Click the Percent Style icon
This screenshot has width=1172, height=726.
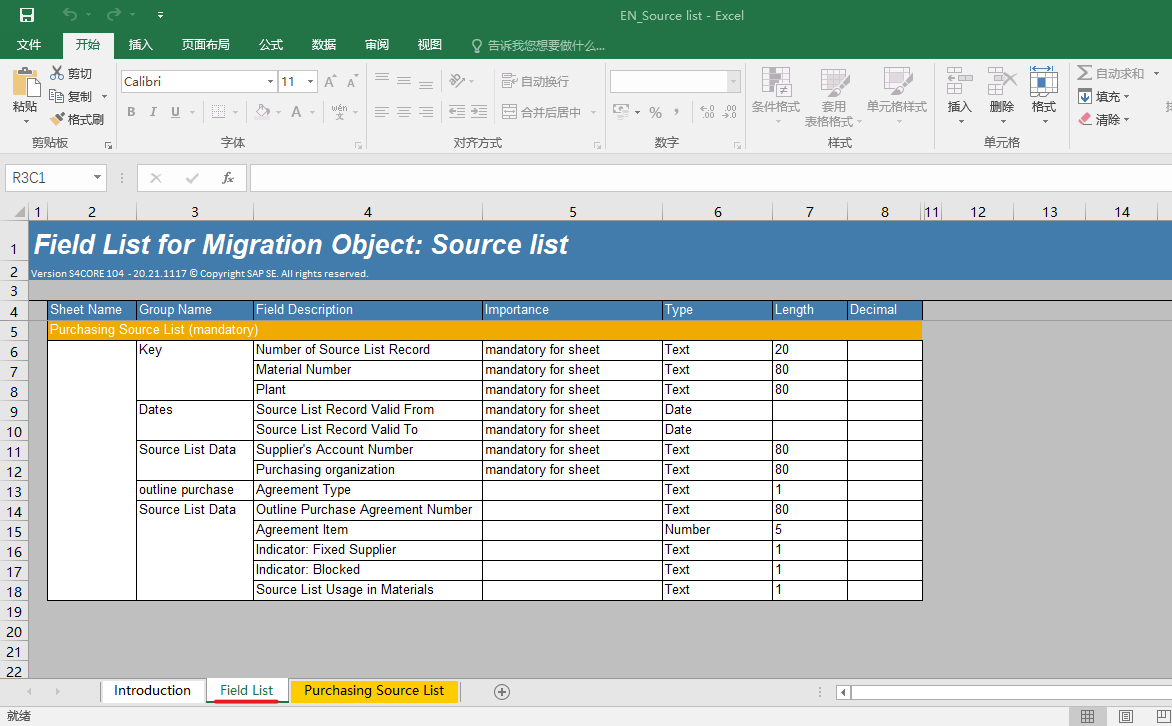(656, 112)
